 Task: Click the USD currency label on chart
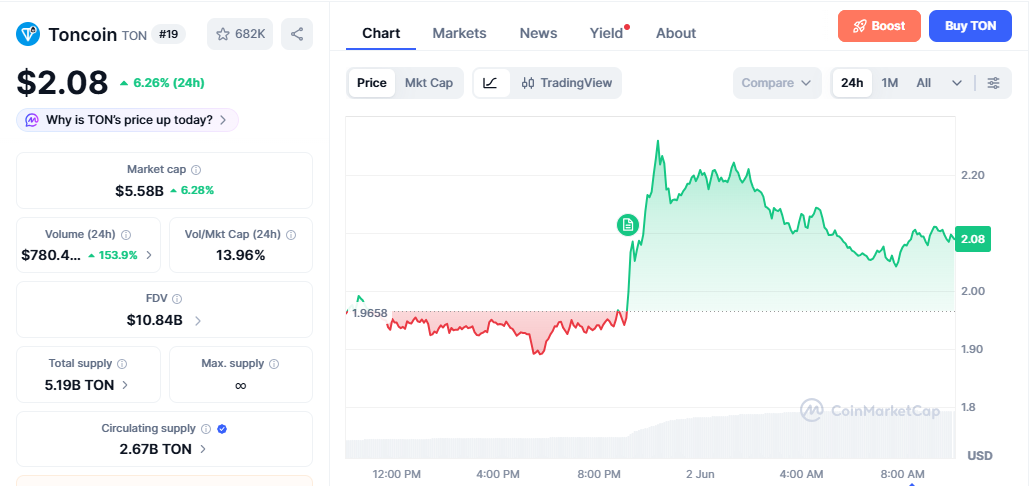tap(980, 455)
